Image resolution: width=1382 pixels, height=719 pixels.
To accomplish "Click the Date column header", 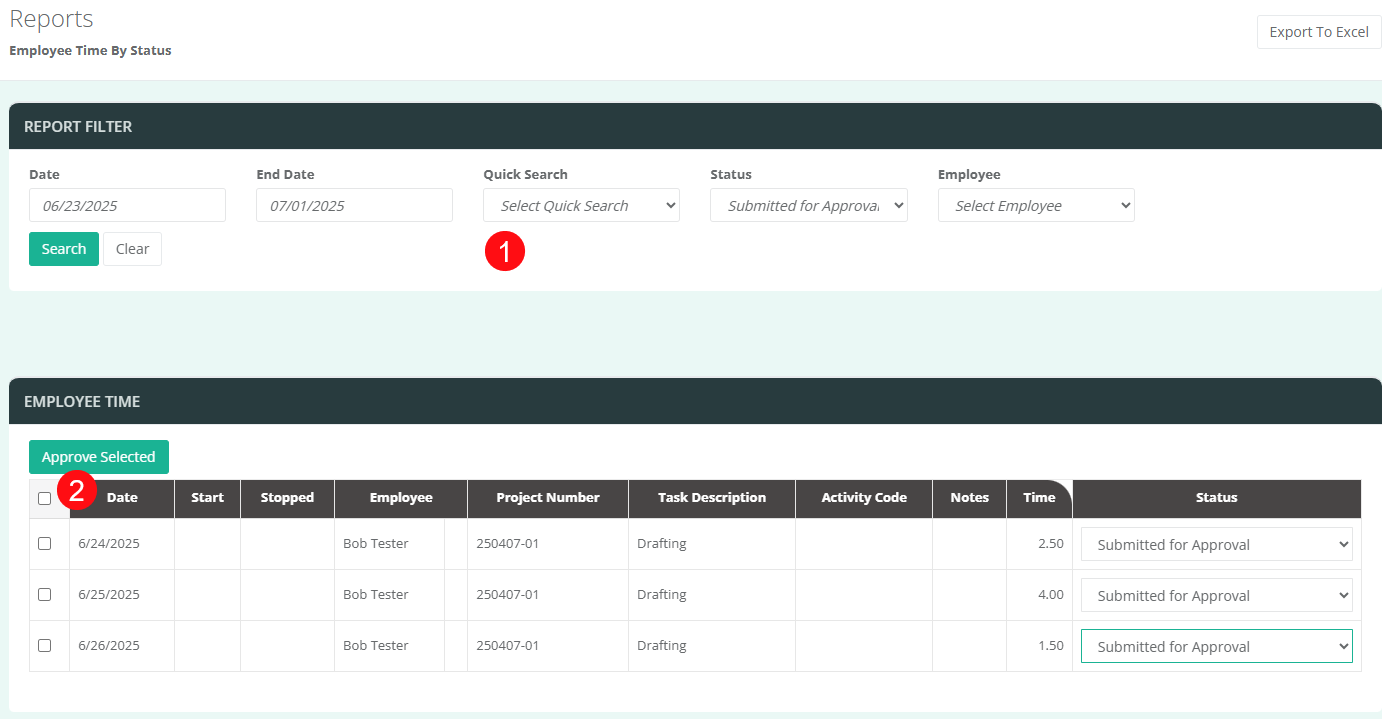I will coord(122,498).
